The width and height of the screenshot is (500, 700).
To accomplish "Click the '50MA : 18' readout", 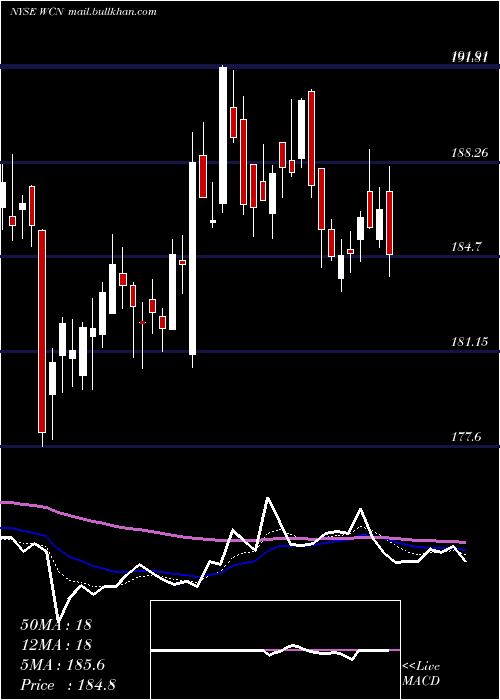I will pos(56,625).
